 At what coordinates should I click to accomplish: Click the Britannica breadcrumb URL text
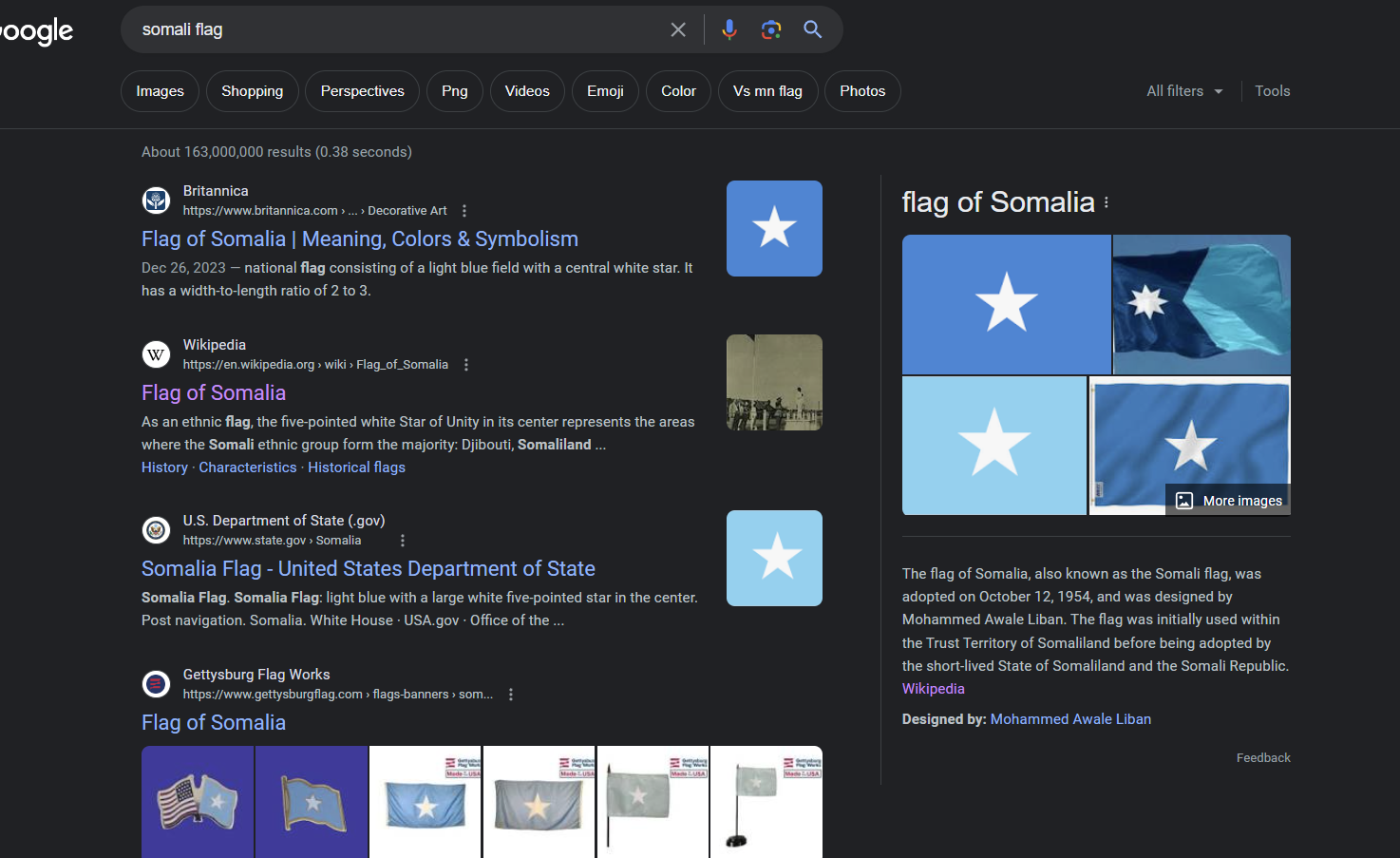tap(314, 211)
